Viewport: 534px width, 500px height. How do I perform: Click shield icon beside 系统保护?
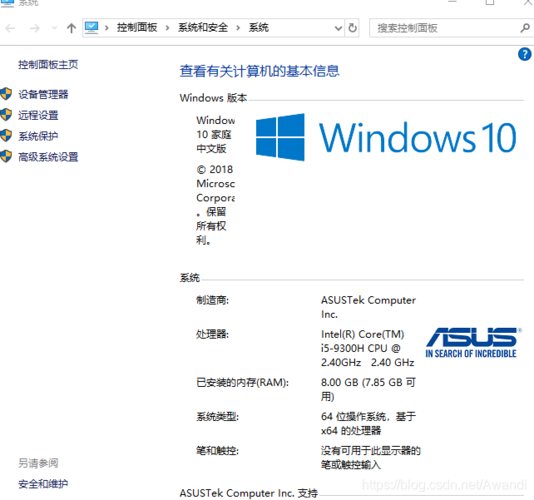6,136
